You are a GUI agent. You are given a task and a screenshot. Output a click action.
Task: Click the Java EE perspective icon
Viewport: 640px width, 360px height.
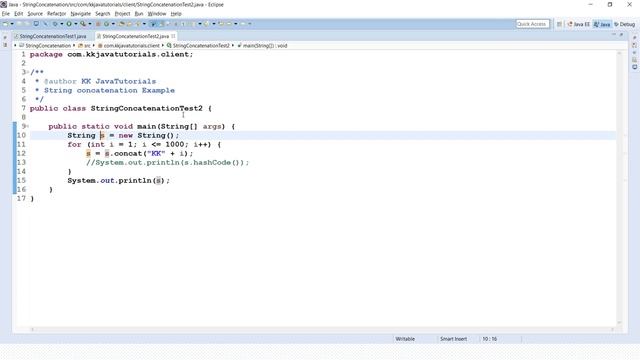pyautogui.click(x=570, y=24)
